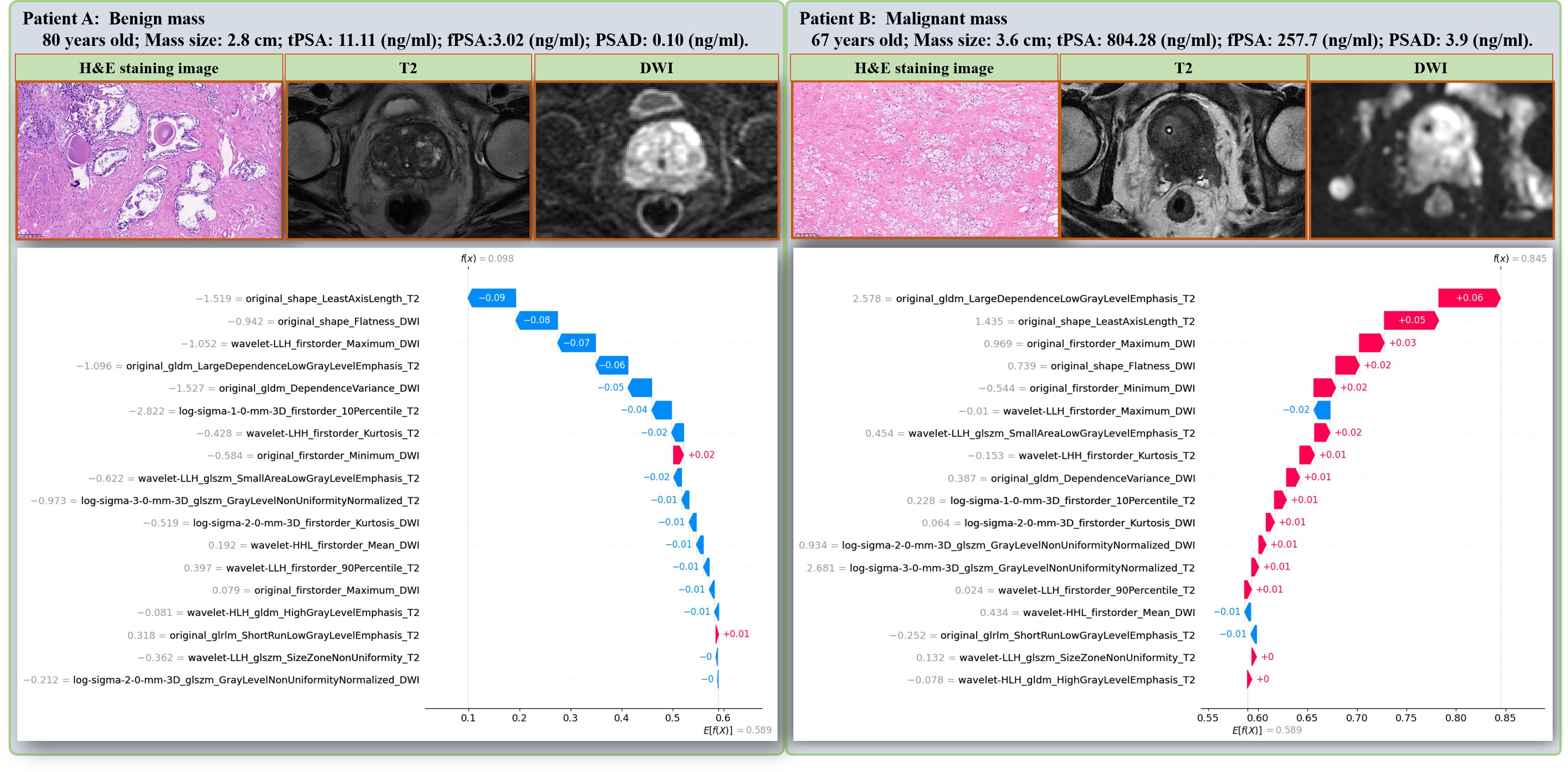
Task: Click 'f(x) = 0.098' label in Patient A plot
Action: (x=487, y=259)
